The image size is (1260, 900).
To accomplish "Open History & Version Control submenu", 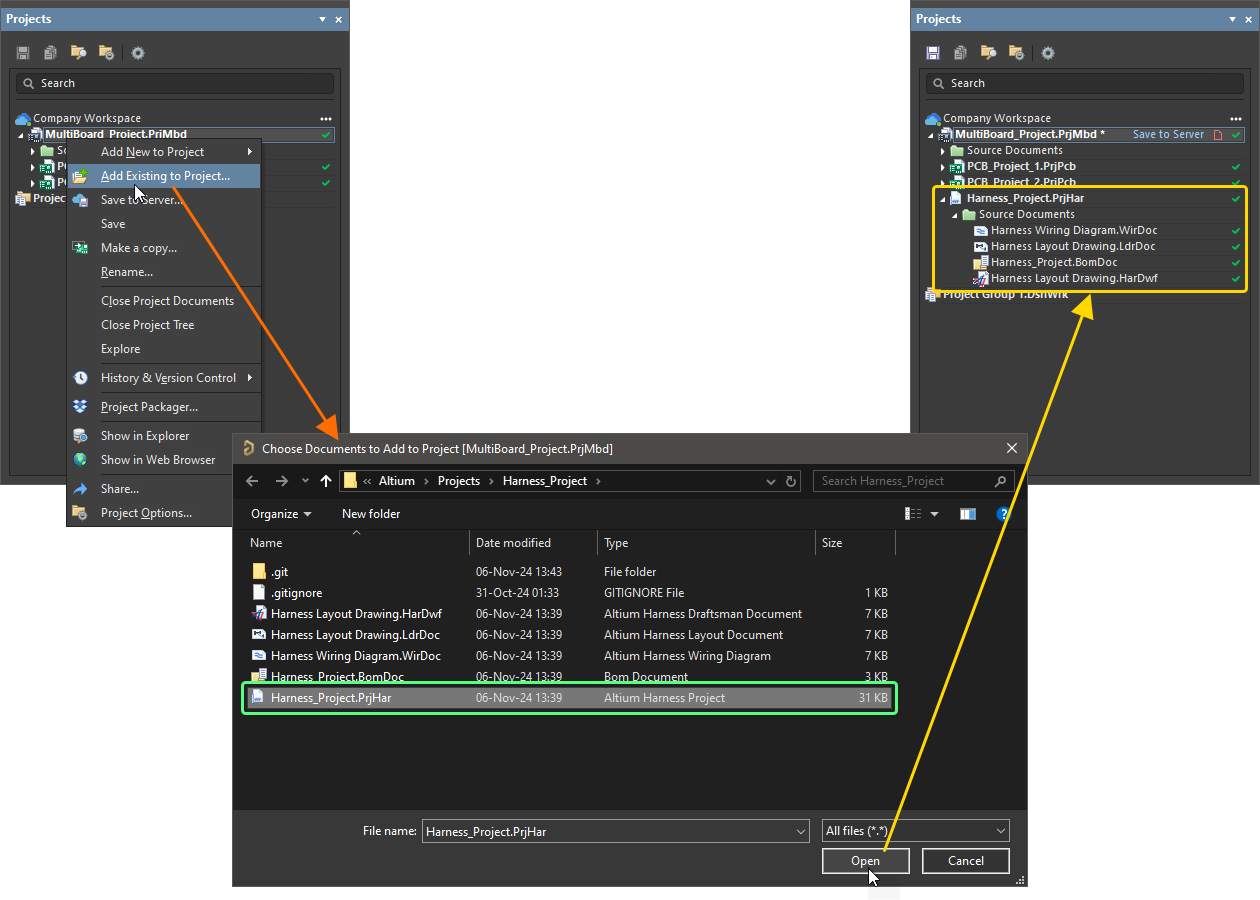I will (164, 378).
